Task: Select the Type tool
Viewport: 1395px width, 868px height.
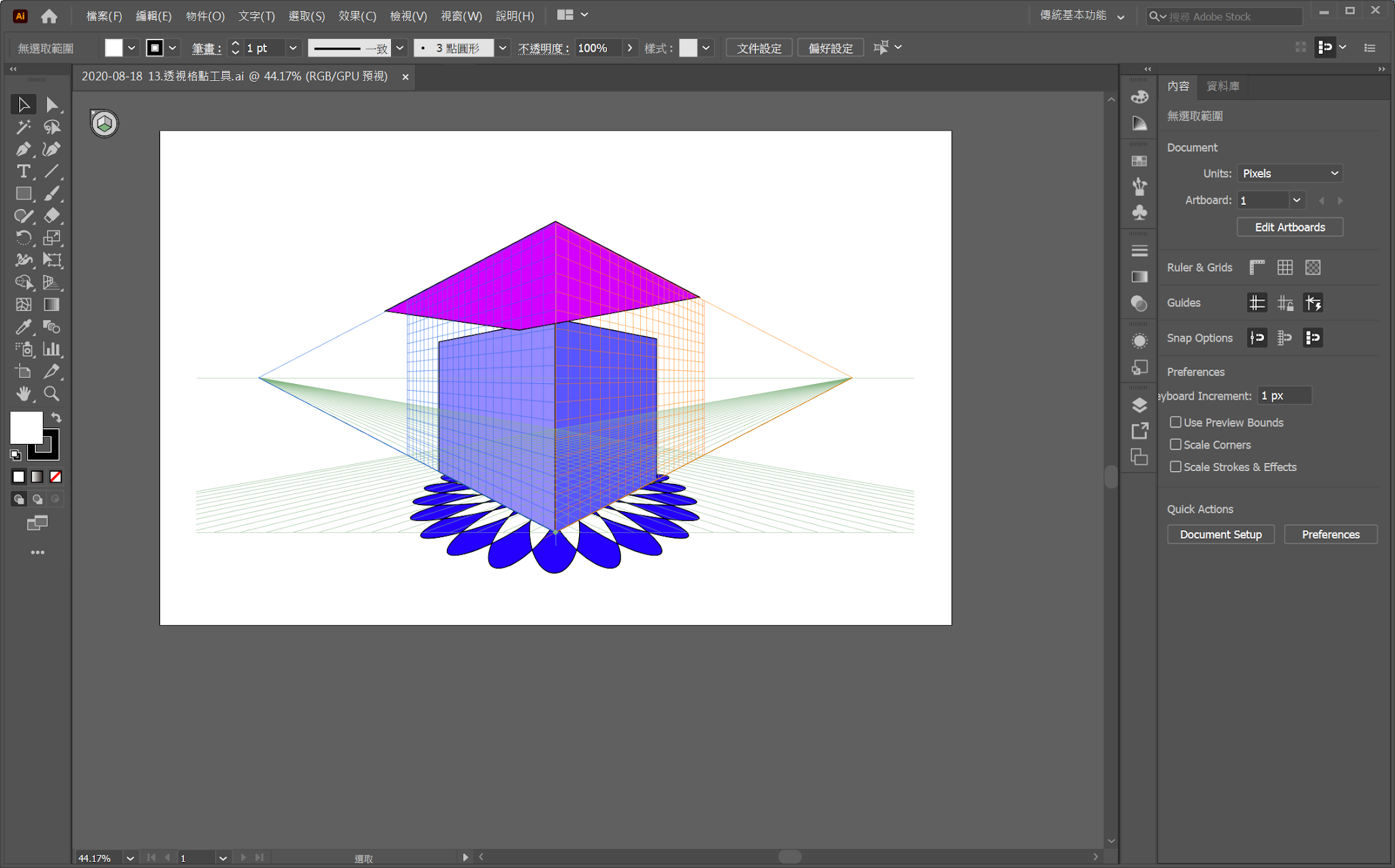Action: pos(23,172)
